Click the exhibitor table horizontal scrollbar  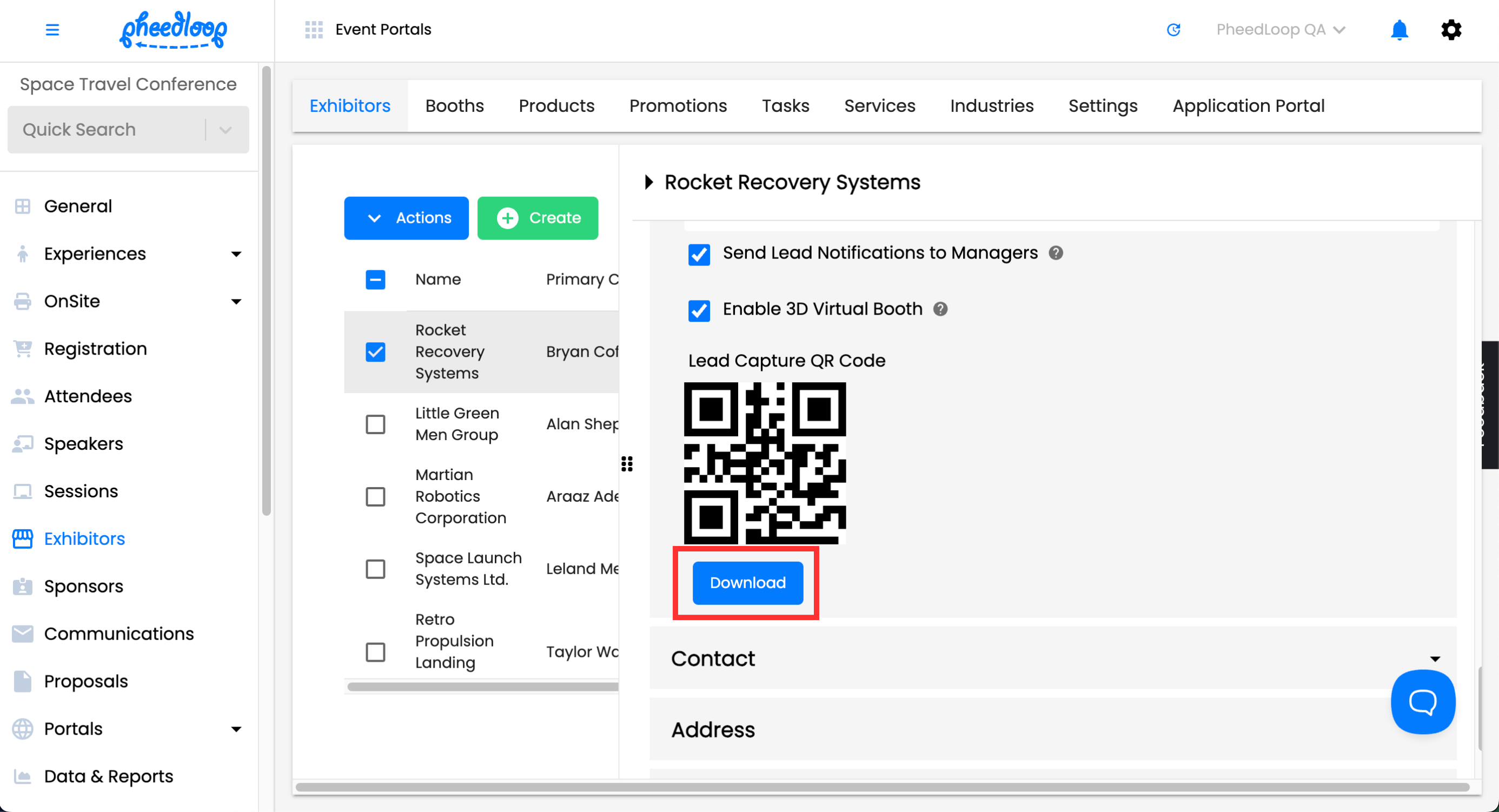coord(483,687)
